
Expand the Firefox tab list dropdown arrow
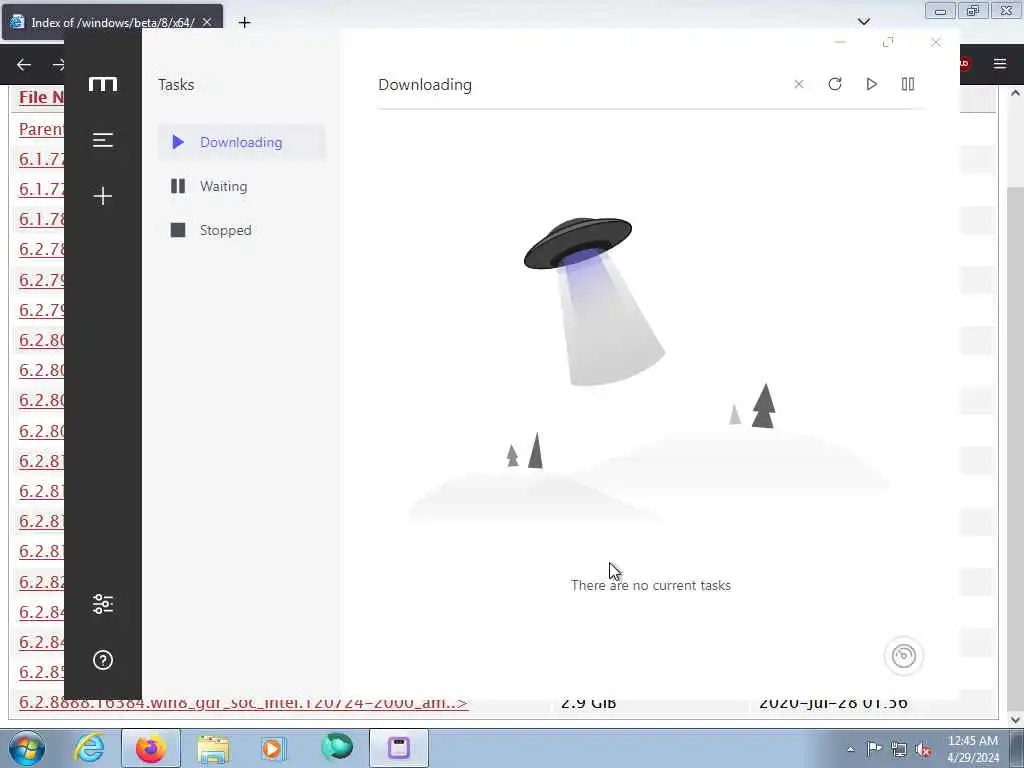pos(864,22)
